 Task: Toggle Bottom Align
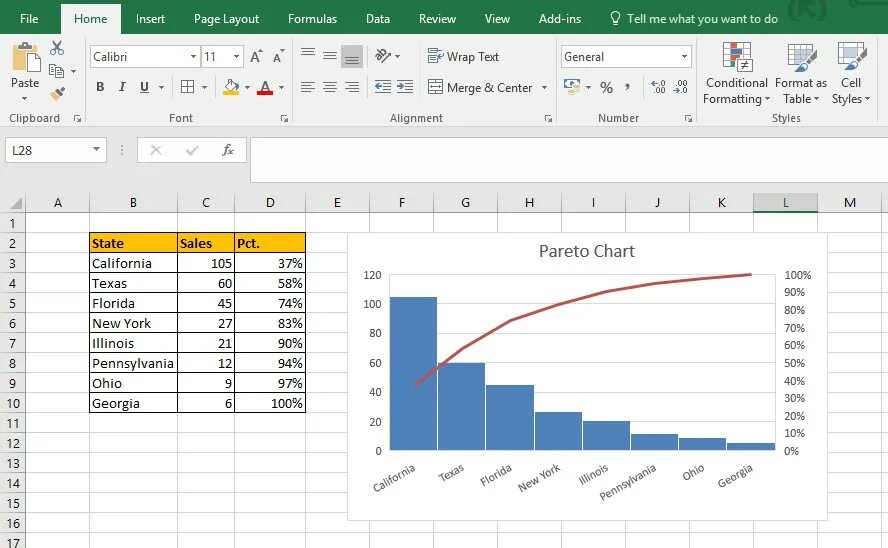(352, 57)
